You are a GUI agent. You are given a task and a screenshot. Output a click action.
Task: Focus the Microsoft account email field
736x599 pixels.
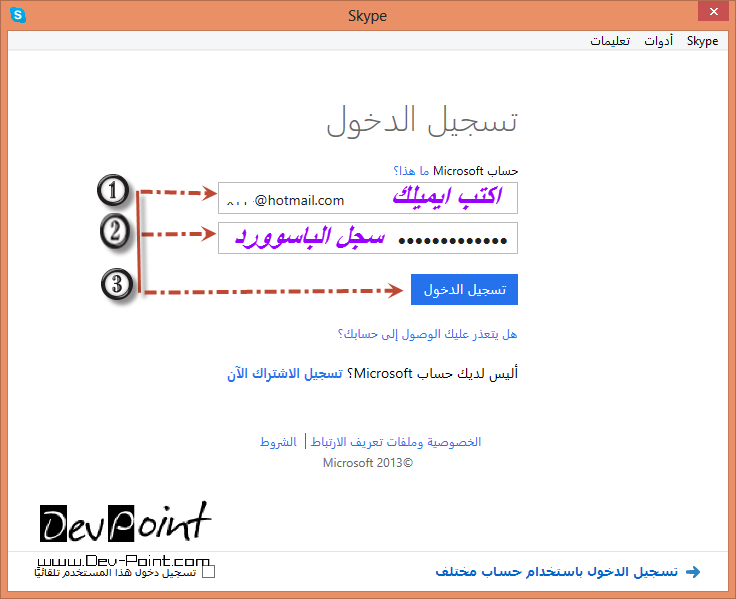click(x=368, y=198)
